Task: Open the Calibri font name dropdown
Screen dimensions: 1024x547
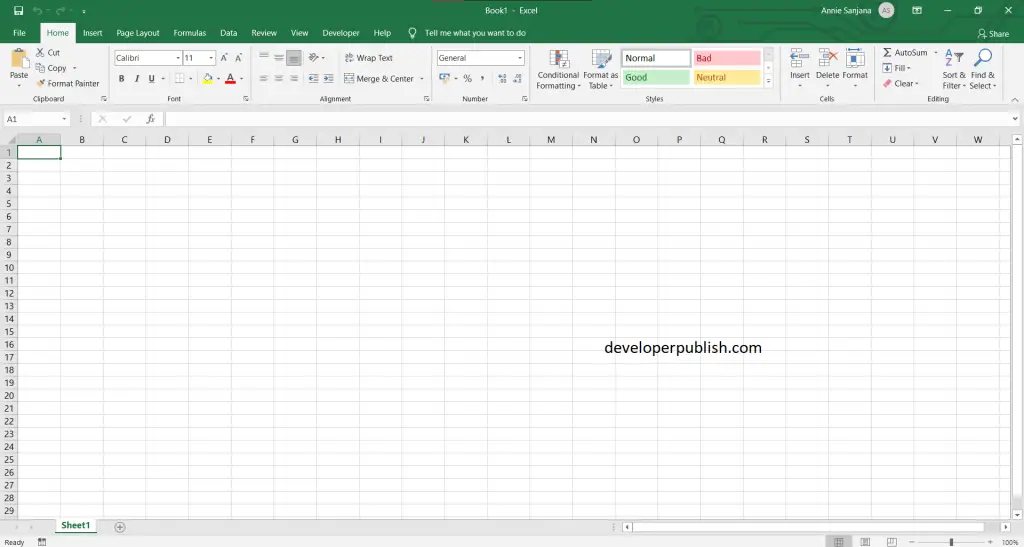Action: pos(178,58)
